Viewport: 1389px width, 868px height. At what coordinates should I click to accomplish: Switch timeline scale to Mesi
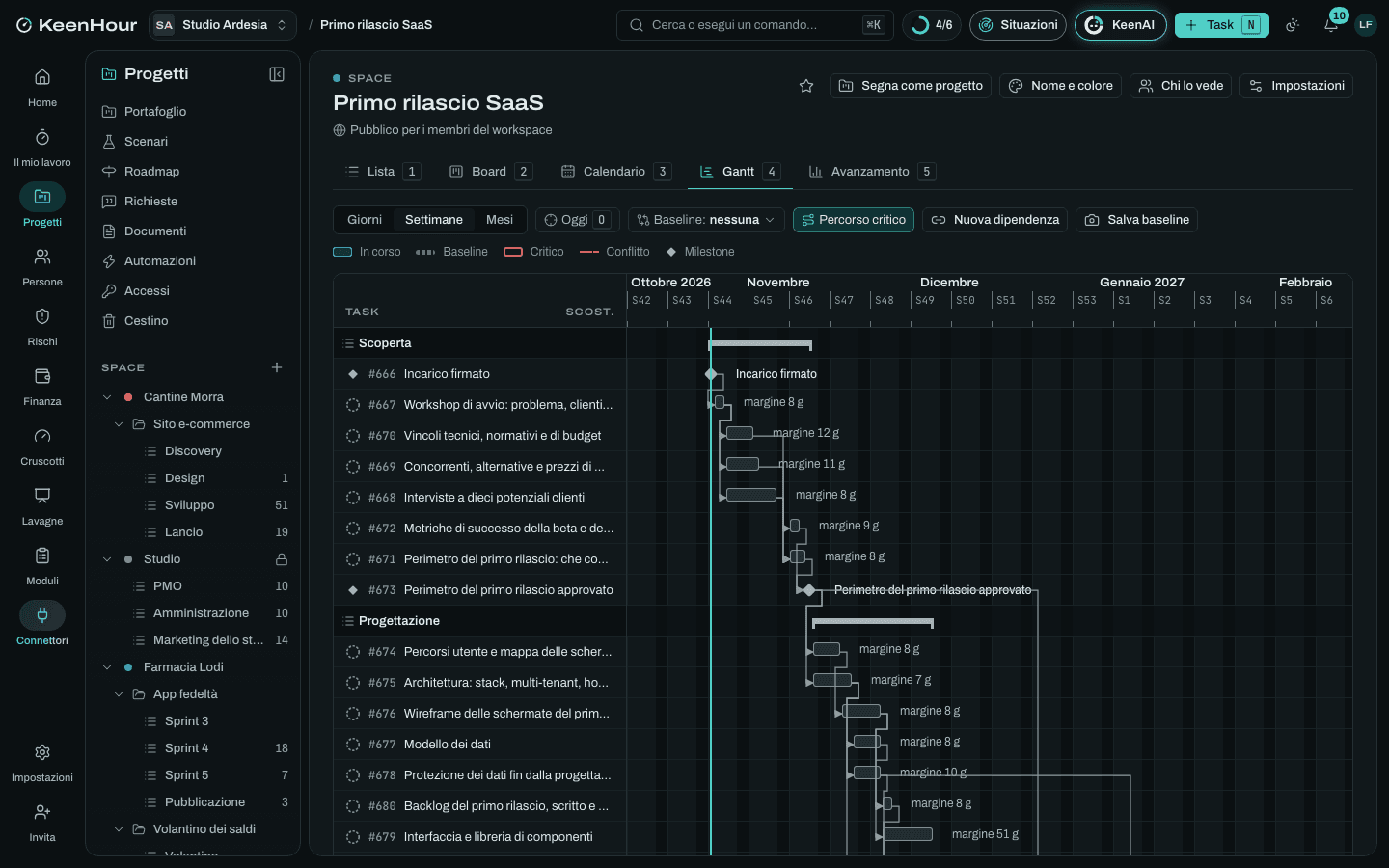tap(500, 220)
